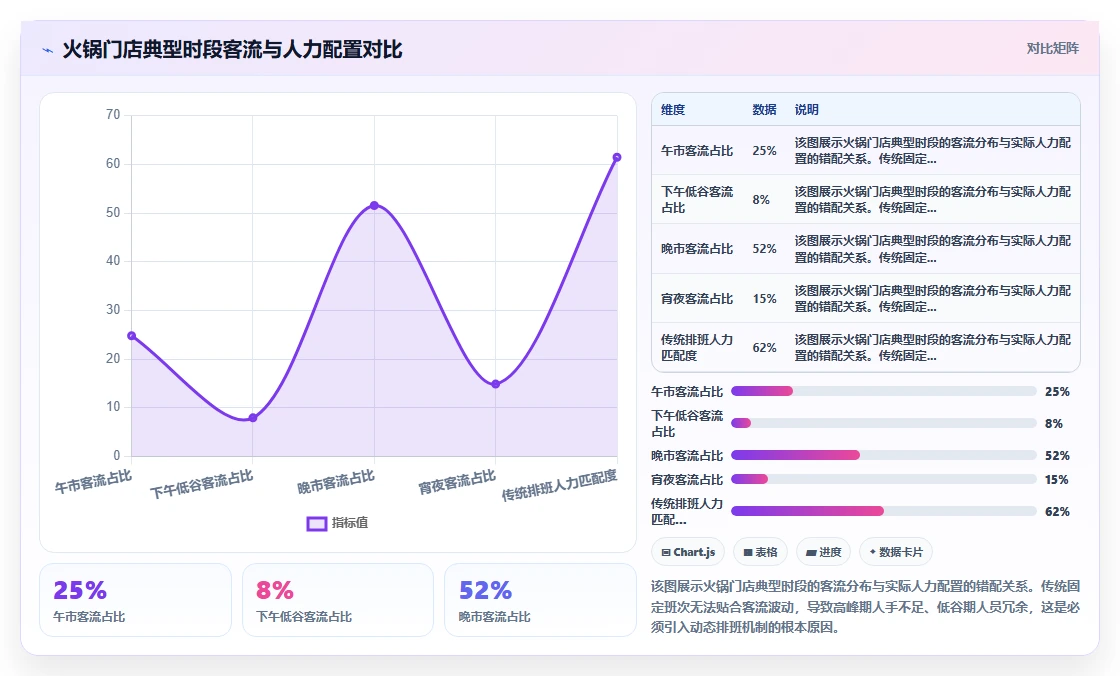
Task: Open the 数据卡片 tag chip
Action: [896, 552]
